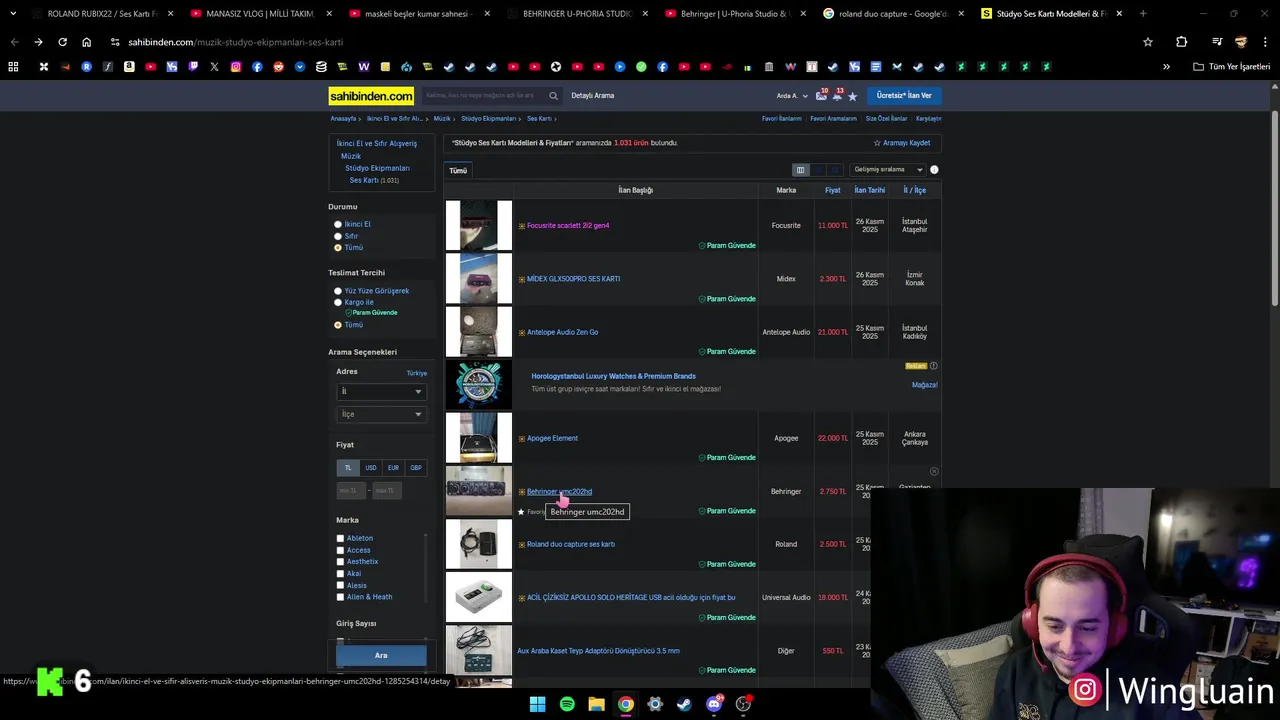Click in the min TL price field
This screenshot has width=1280, height=720.
pyautogui.click(x=351, y=490)
